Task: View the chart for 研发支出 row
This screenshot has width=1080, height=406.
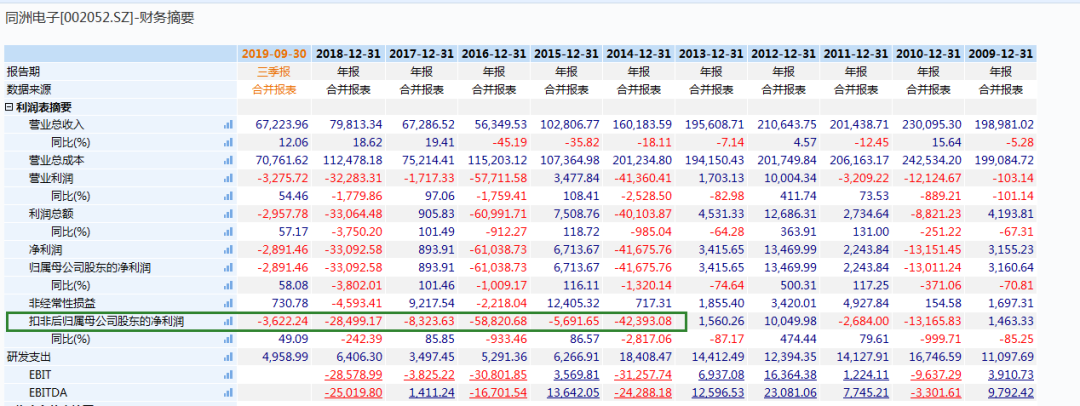Action: pos(228,357)
